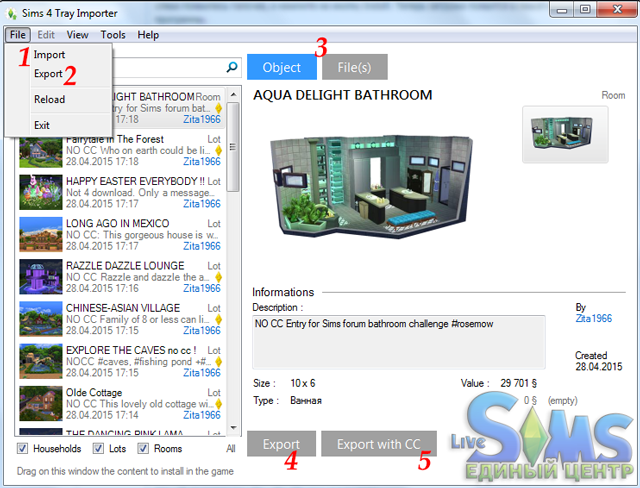Choose Import from the File menu
The image size is (640, 488).
pos(49,55)
